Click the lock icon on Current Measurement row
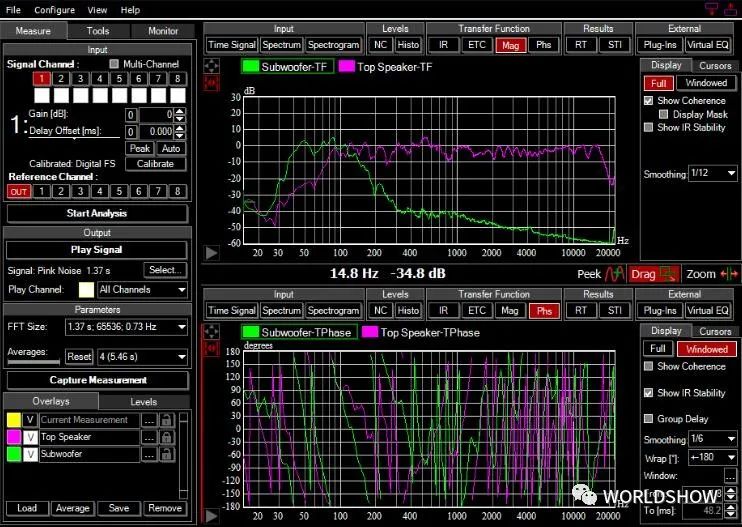 tap(166, 420)
